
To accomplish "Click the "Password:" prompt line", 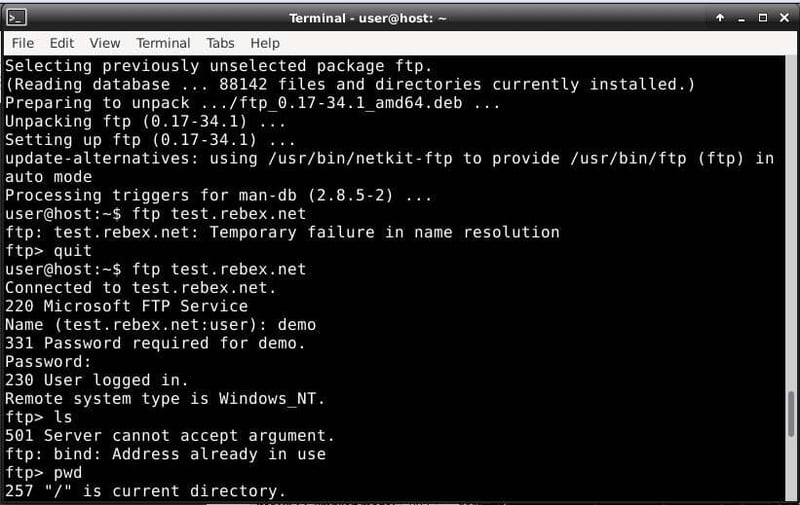I will pos(48,361).
